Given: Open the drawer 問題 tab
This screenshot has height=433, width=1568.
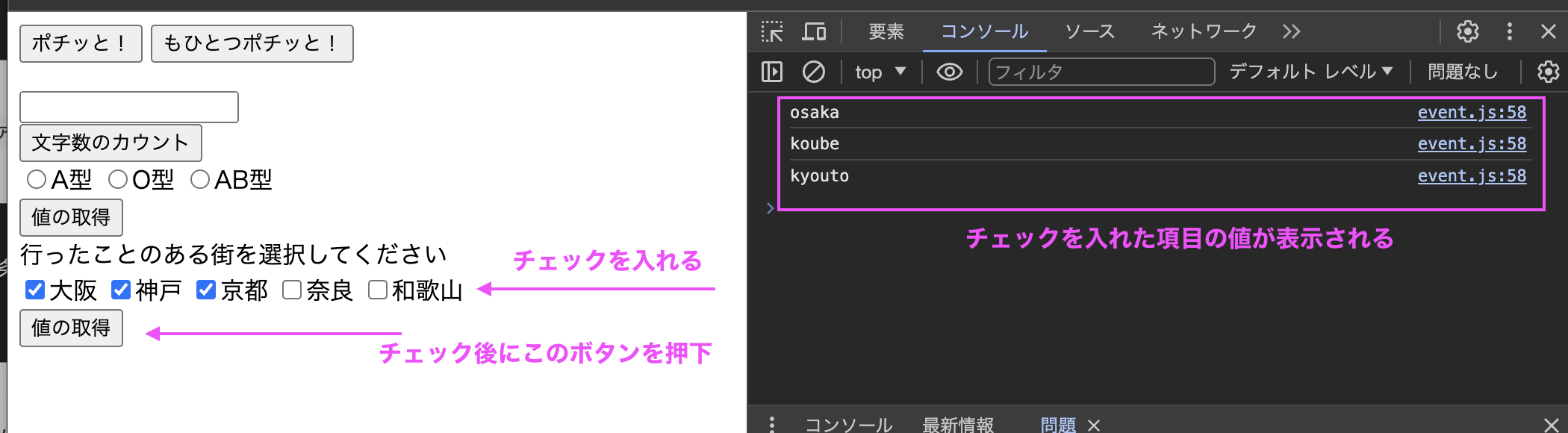Looking at the screenshot, I should (1058, 424).
